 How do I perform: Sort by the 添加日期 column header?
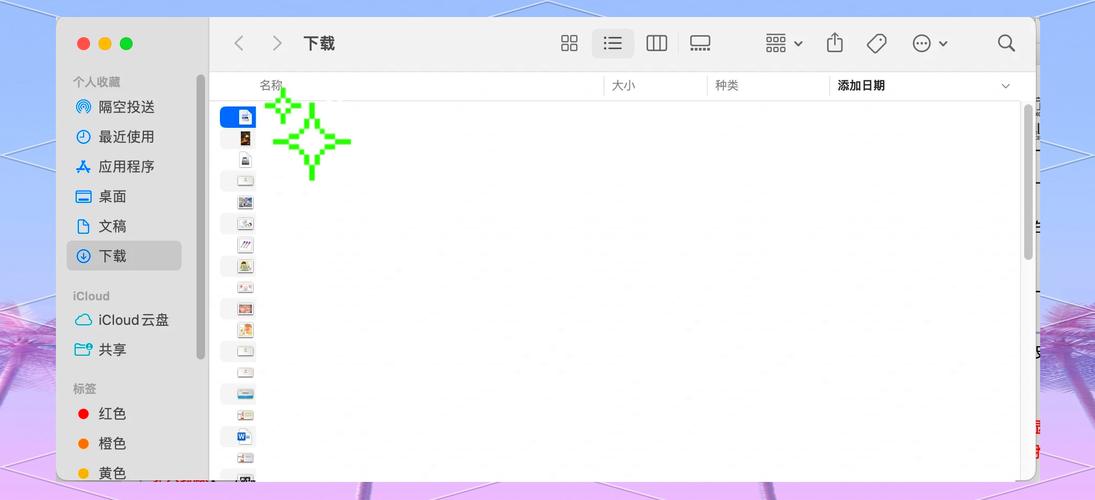click(861, 86)
